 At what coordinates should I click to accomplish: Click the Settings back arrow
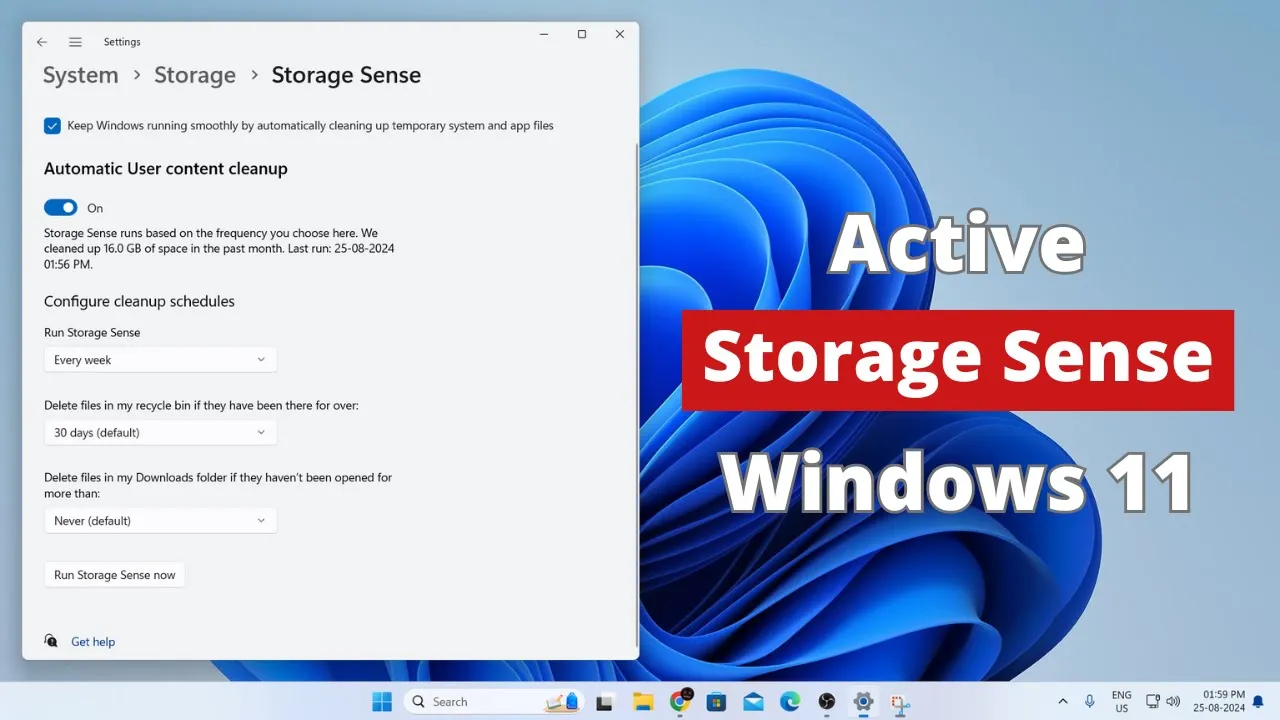coord(42,42)
